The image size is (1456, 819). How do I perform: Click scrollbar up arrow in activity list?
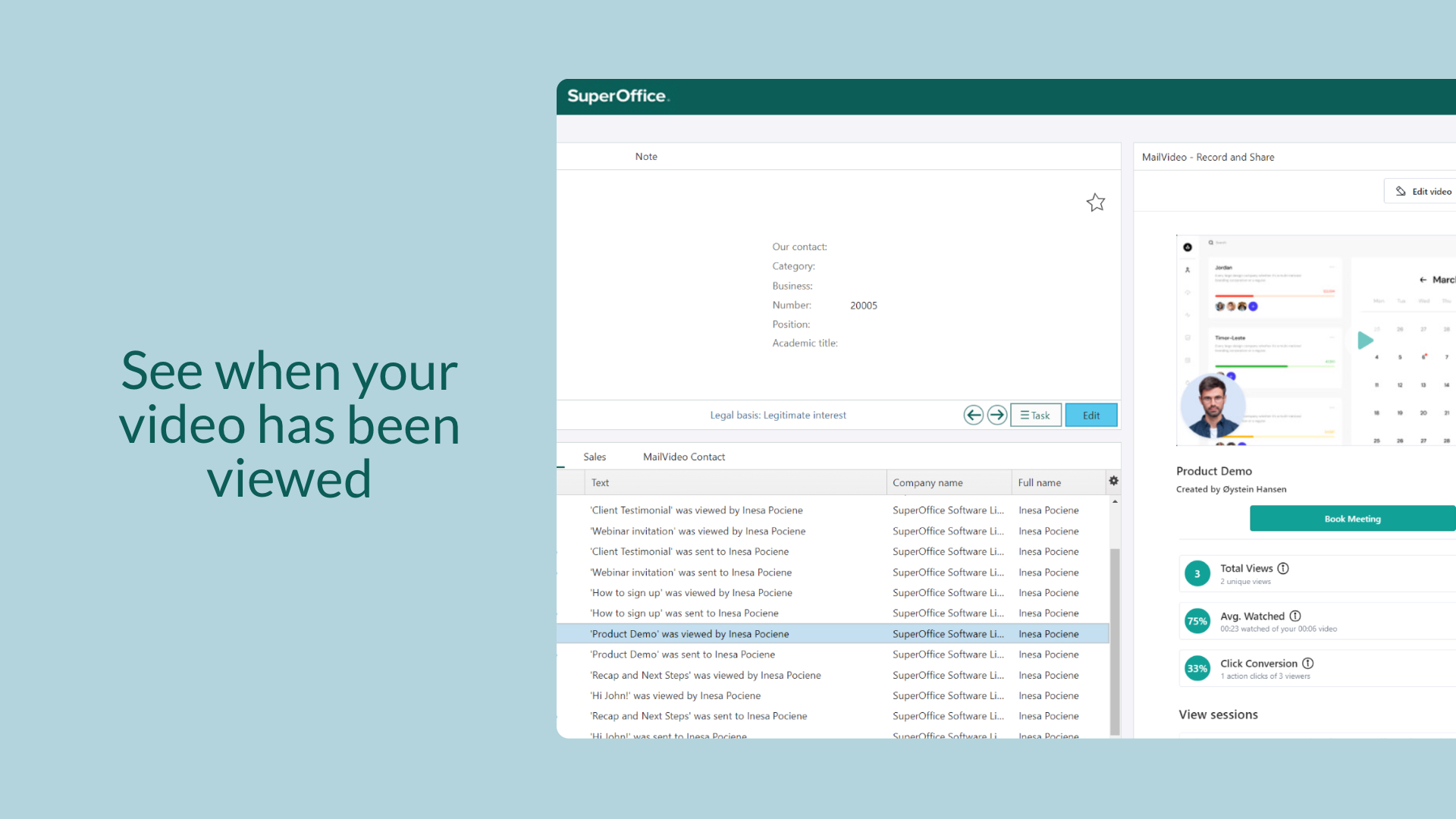1115,501
